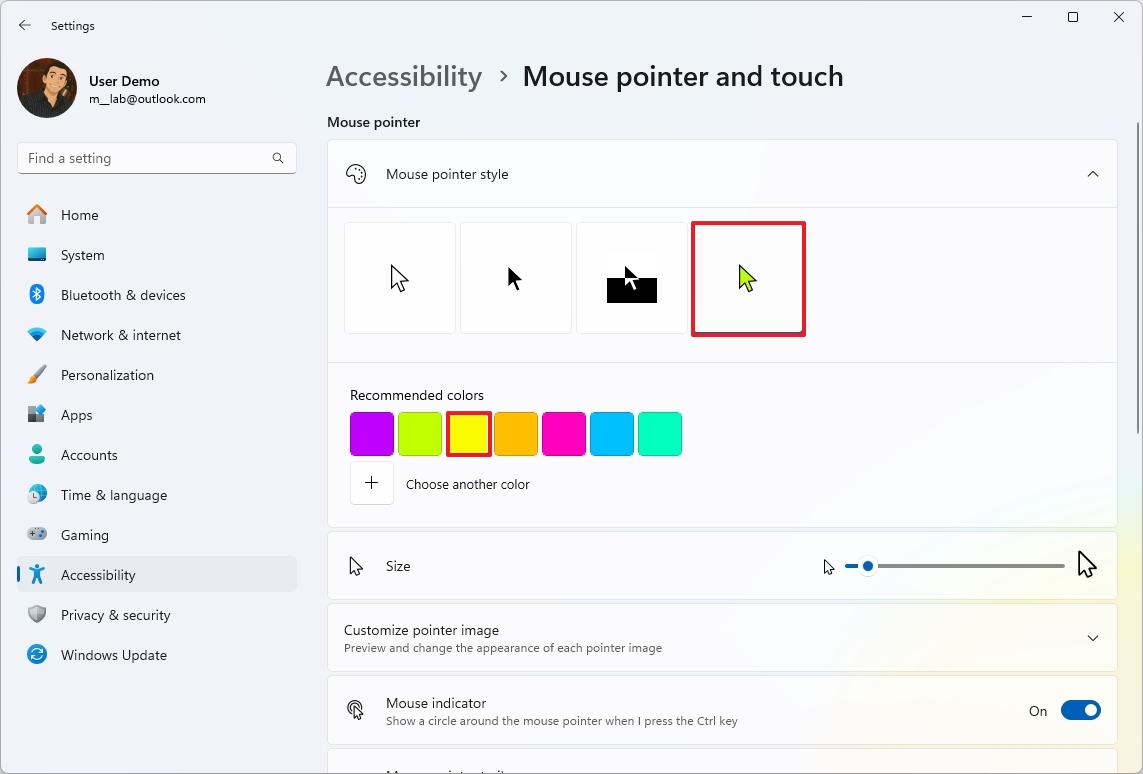Screen dimensions: 1143x774
Task: Go to Network & internet settings
Action: click(x=121, y=335)
